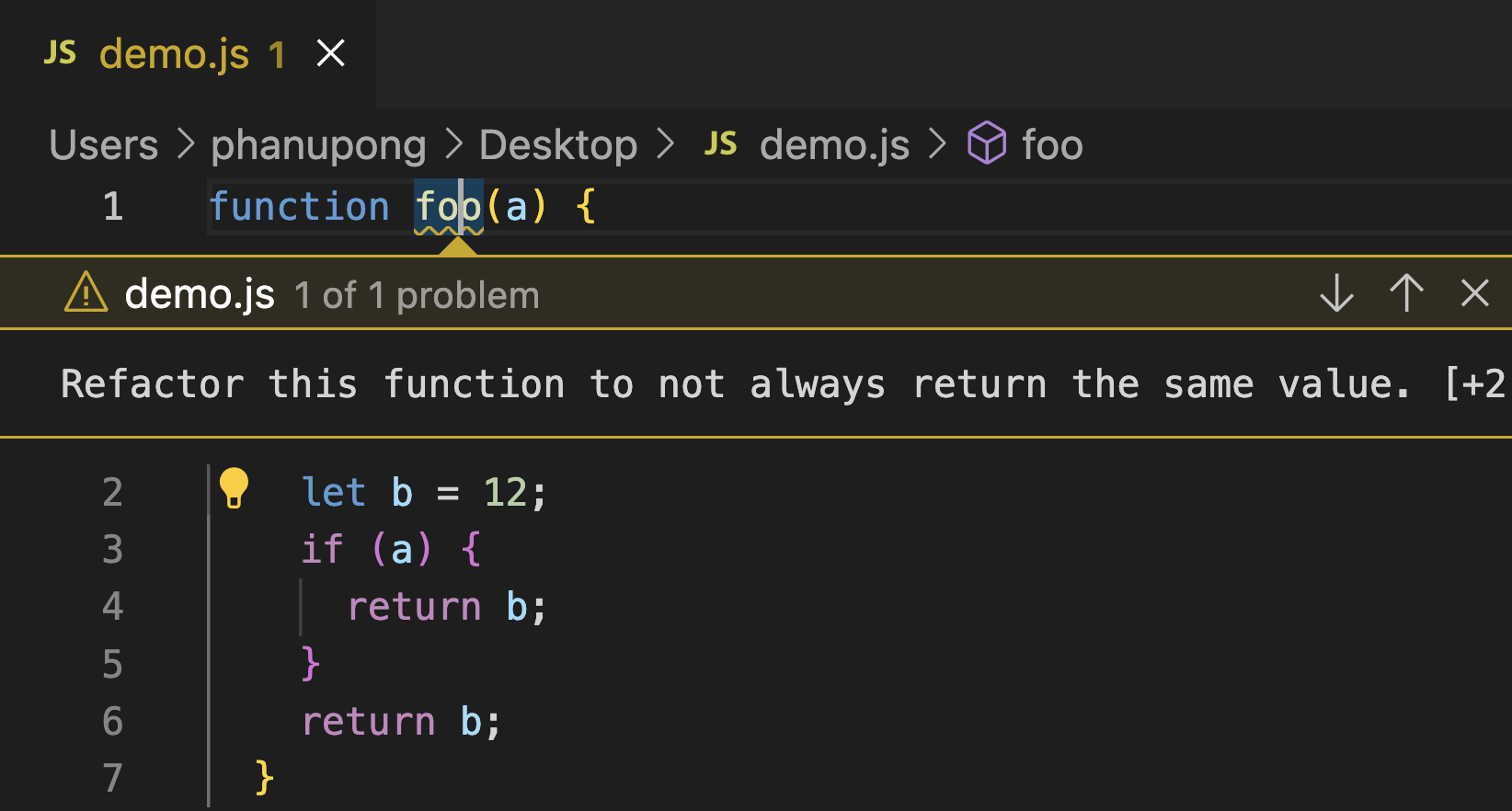The image size is (1512, 811).
Task: Click the JS file icon in tab
Action: click(60, 53)
